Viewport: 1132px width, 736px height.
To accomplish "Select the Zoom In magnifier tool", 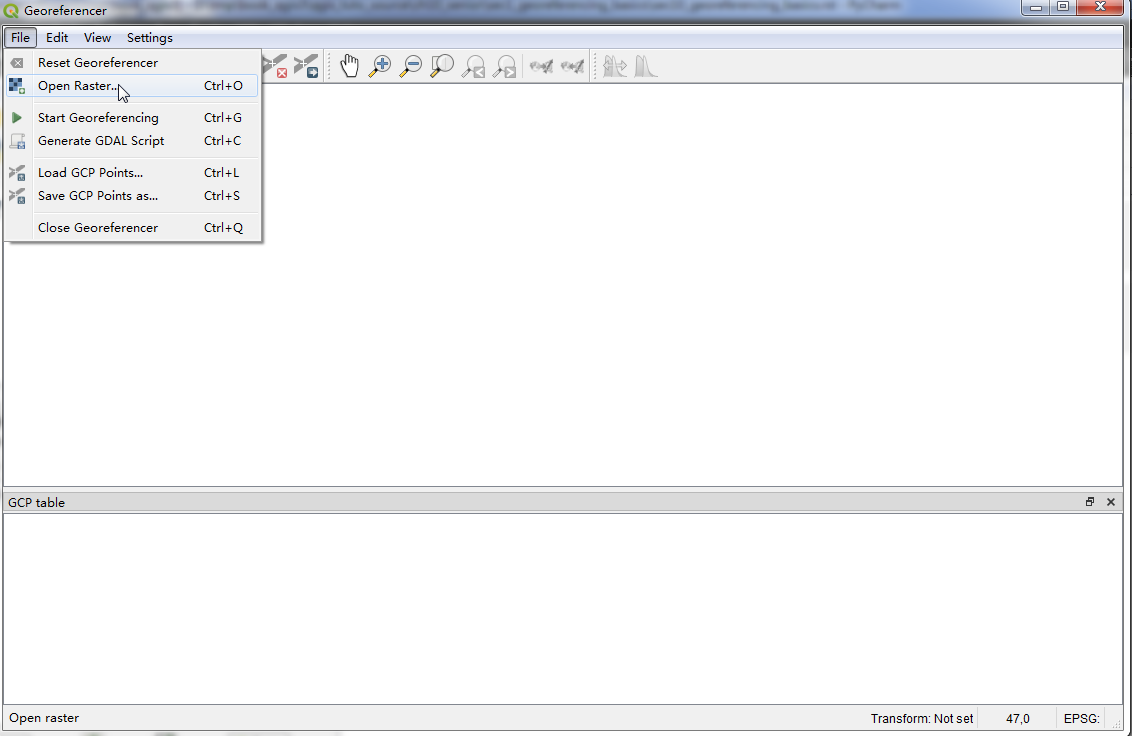I will click(380, 66).
